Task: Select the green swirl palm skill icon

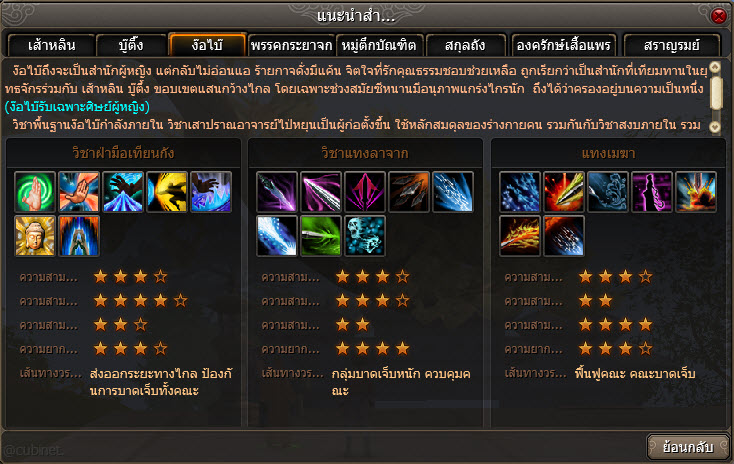Action: click(35, 191)
